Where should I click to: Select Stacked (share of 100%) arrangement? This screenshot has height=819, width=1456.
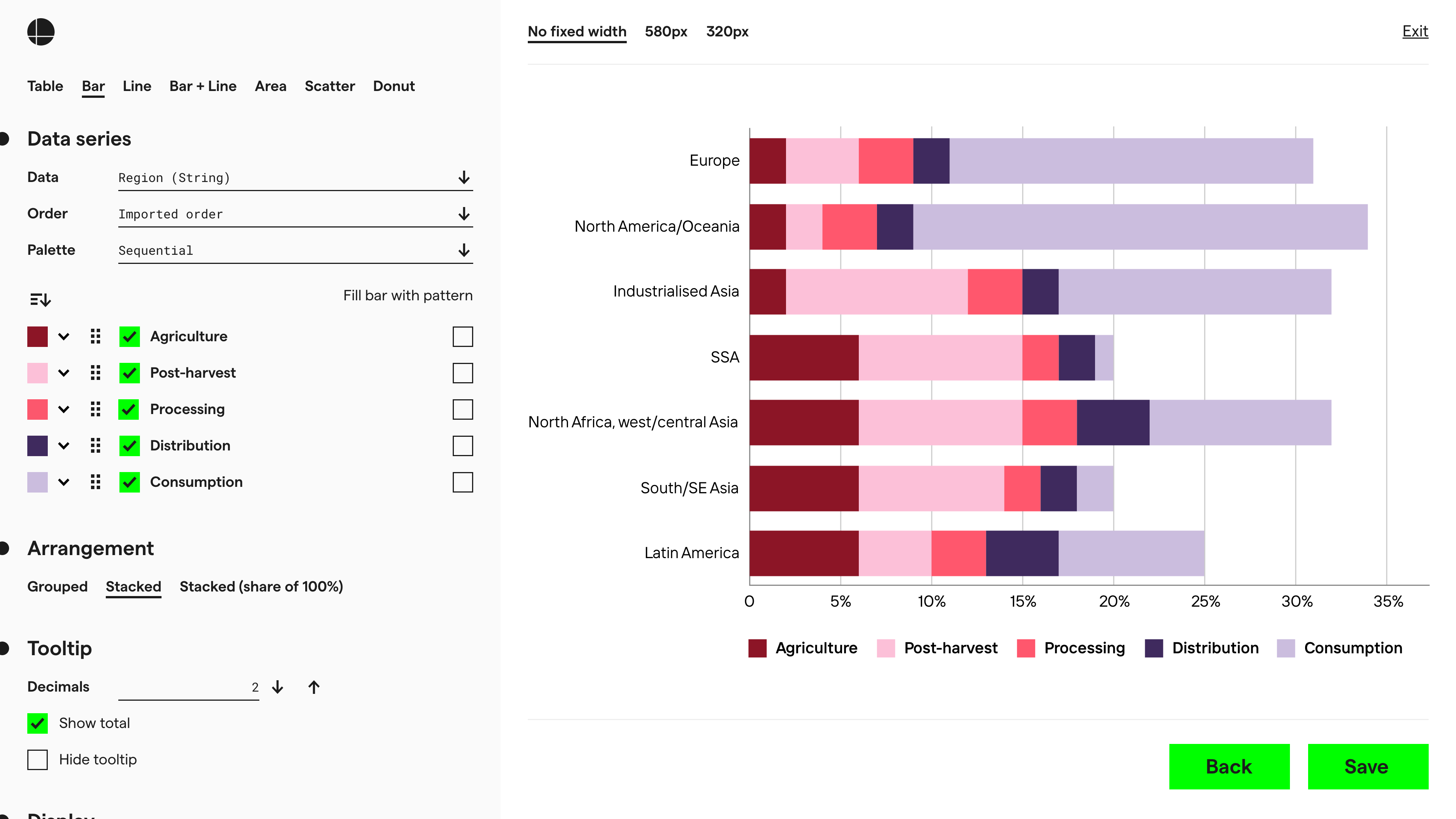point(261,587)
